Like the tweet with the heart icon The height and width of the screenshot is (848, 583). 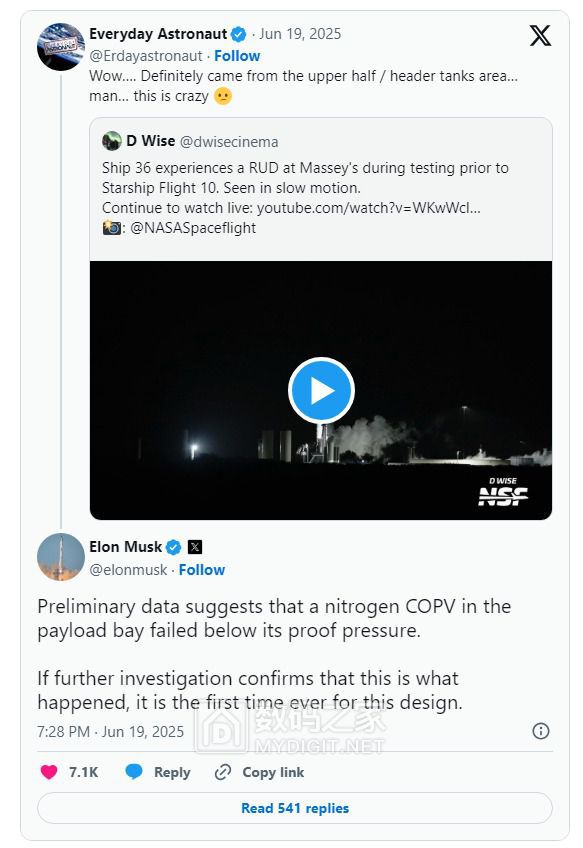[x=49, y=772]
